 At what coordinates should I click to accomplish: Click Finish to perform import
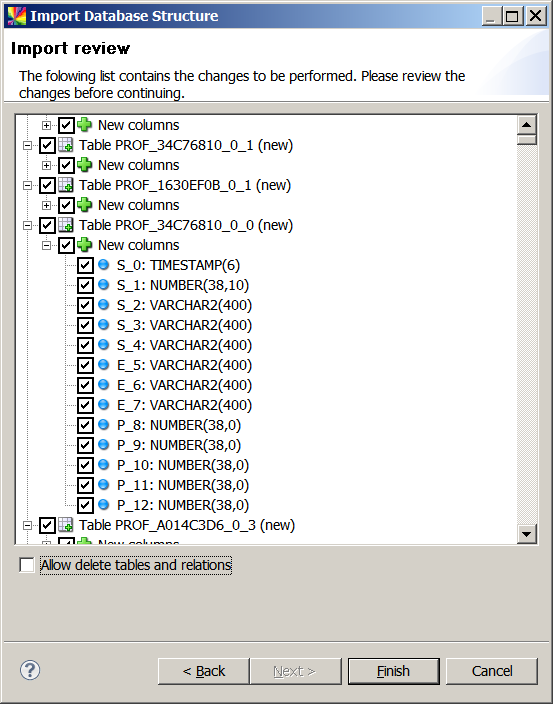click(394, 671)
